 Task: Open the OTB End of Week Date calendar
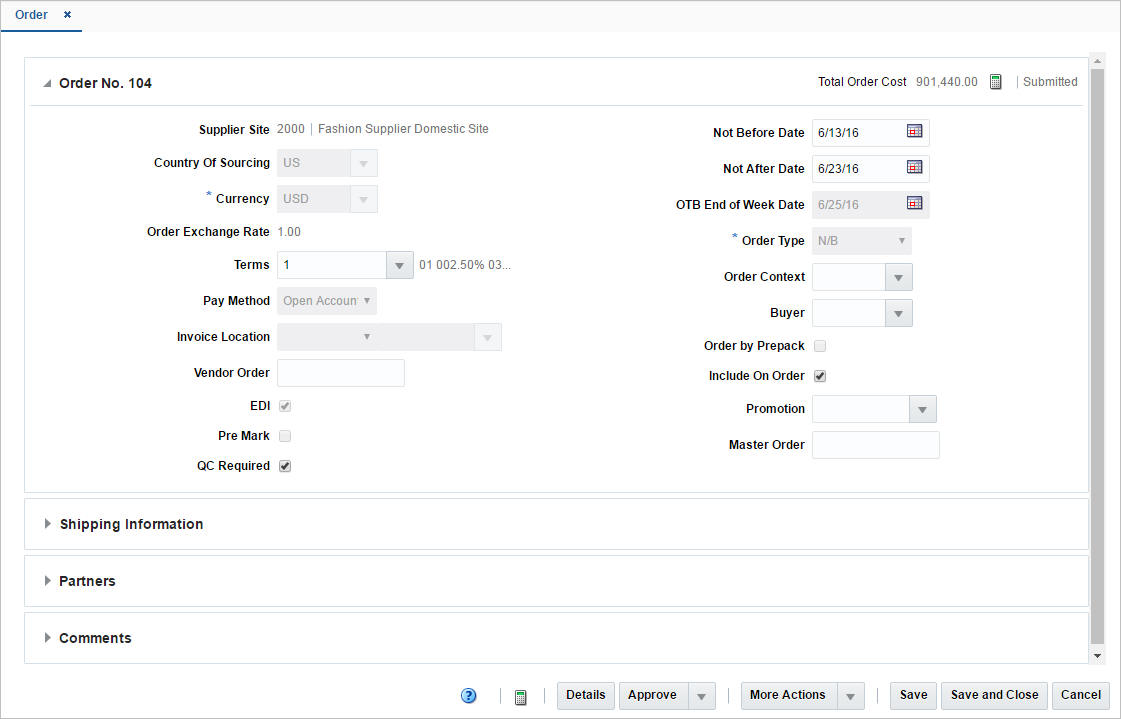point(914,204)
